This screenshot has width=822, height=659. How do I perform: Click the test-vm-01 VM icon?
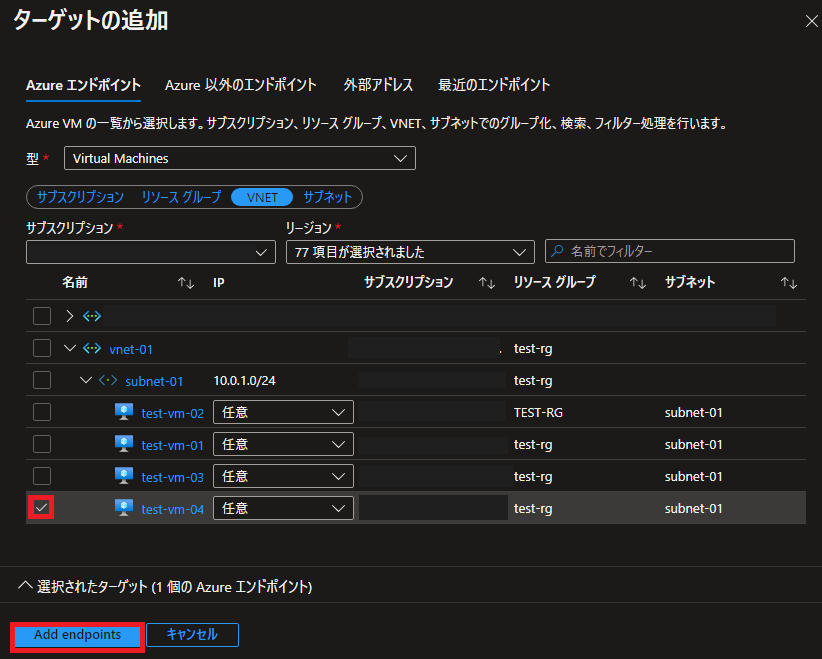tap(124, 444)
